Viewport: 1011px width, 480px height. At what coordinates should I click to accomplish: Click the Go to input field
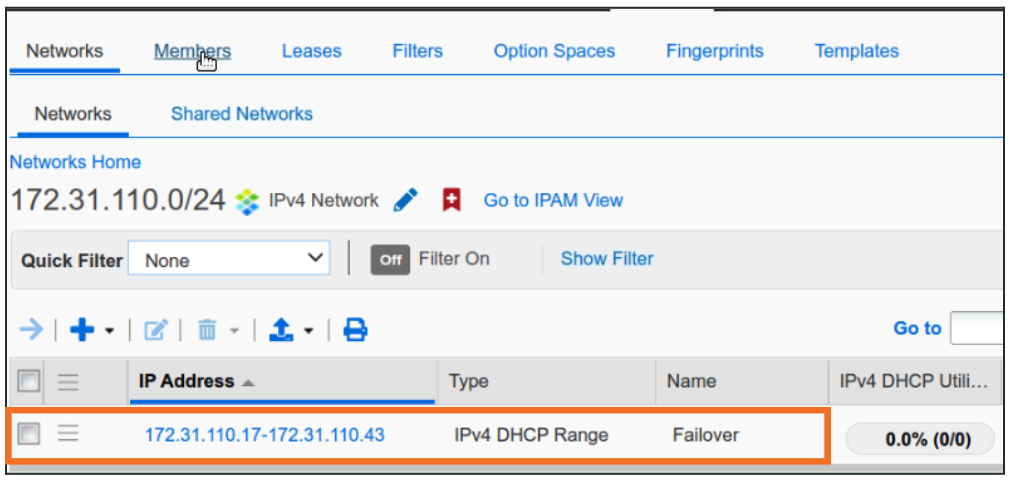pyautogui.click(x=977, y=328)
